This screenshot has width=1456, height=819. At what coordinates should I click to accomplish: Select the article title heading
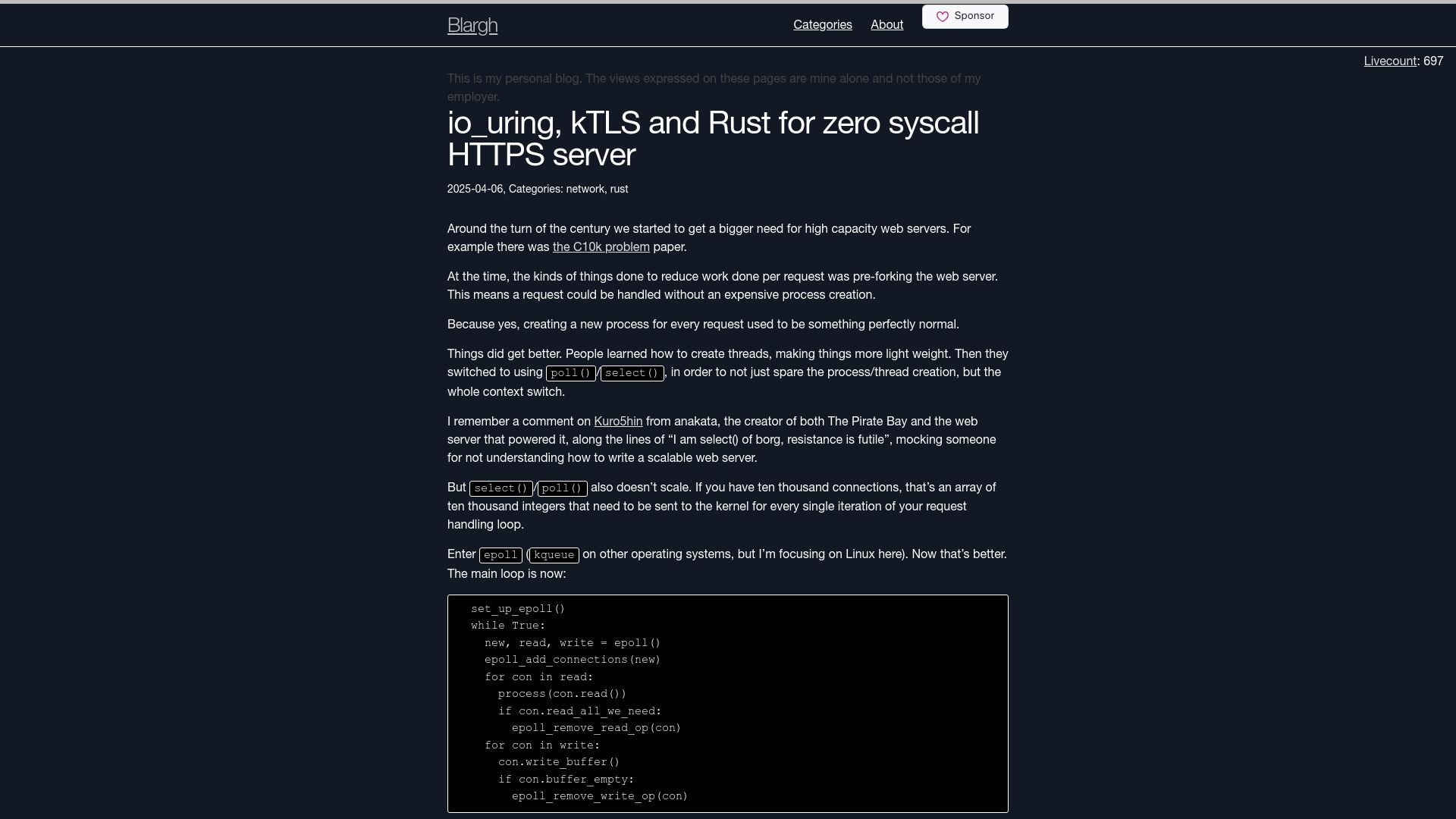coord(713,140)
